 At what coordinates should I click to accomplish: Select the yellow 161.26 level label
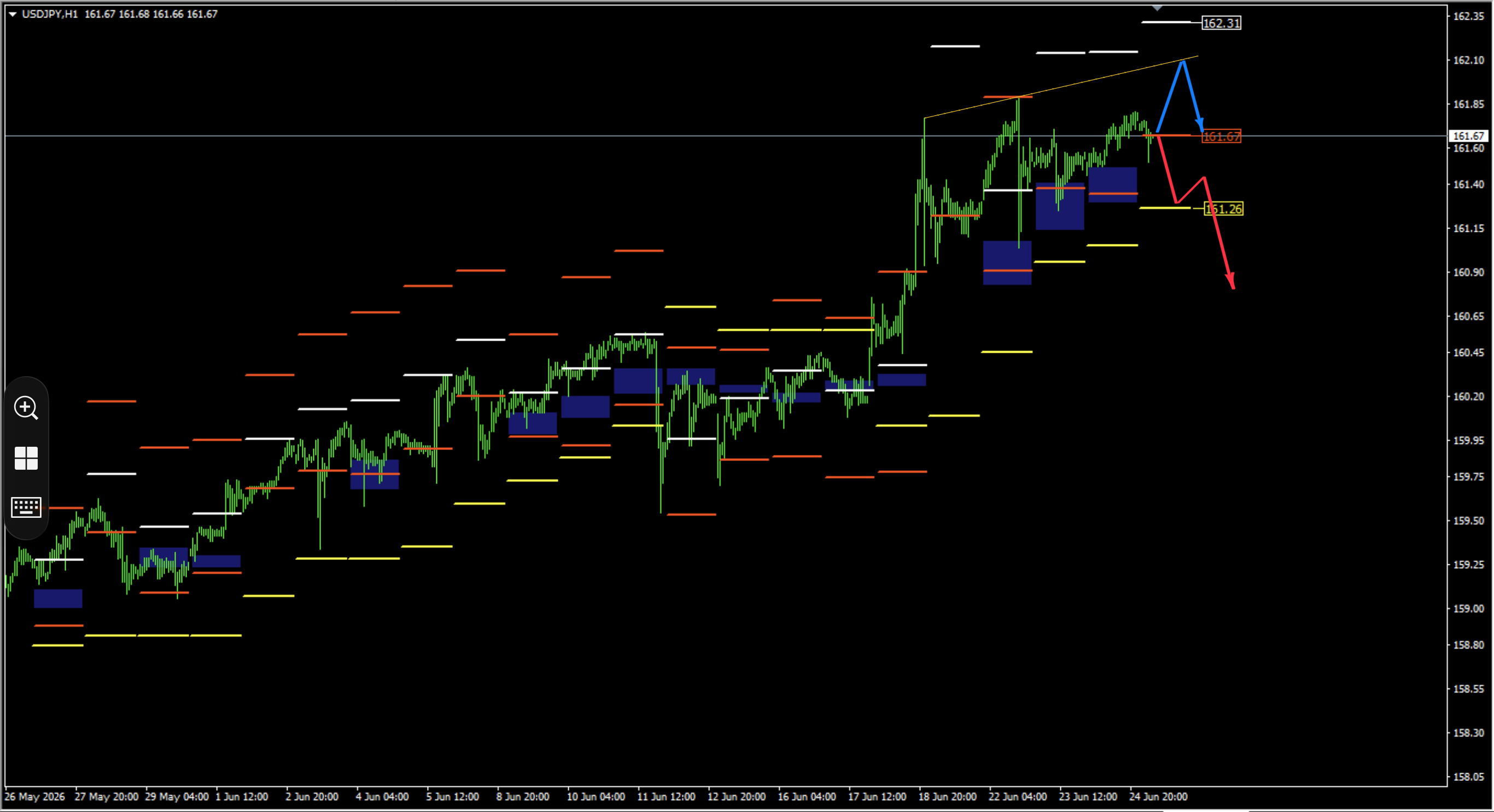[x=1224, y=209]
